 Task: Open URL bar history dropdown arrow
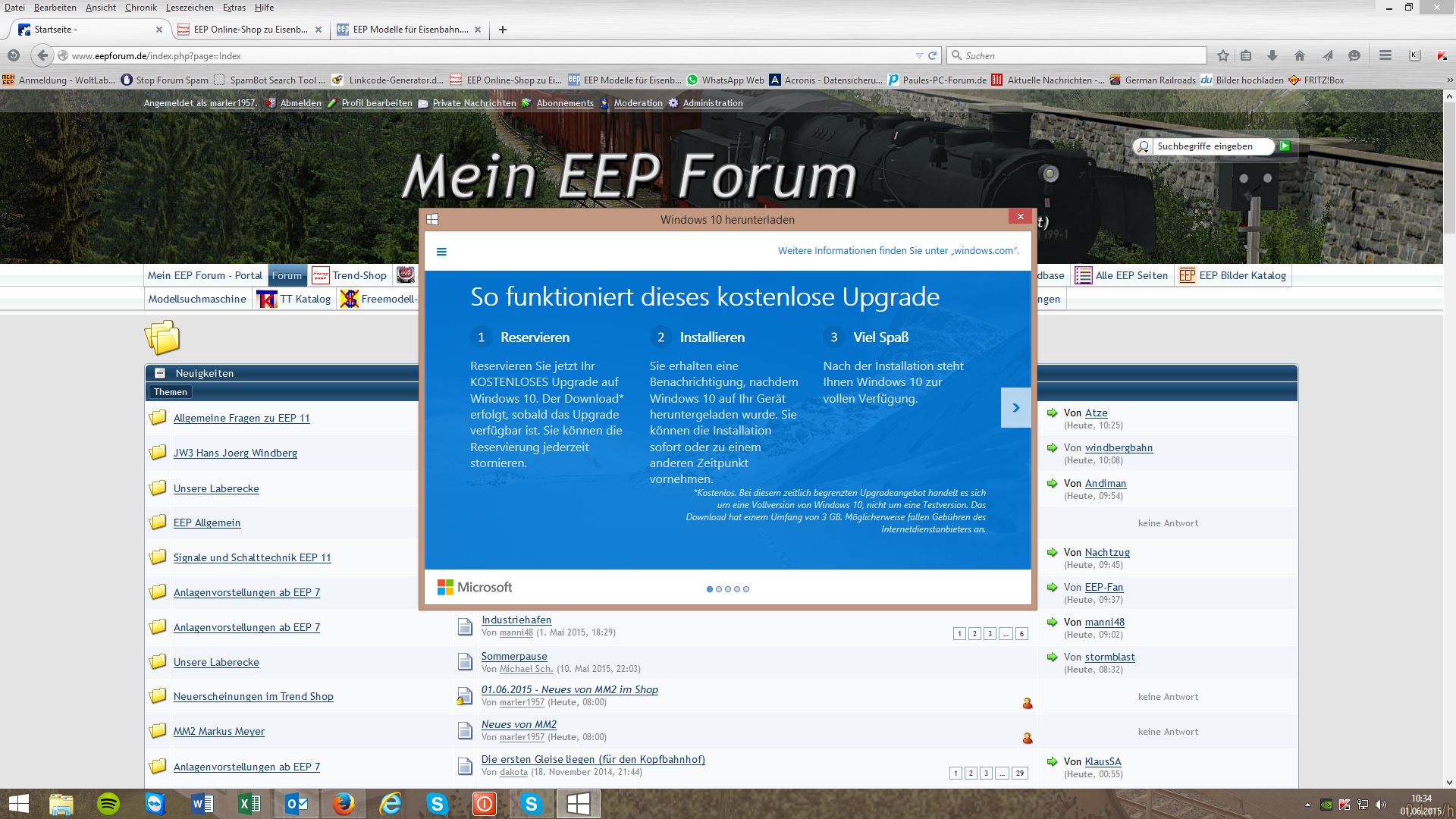point(919,55)
